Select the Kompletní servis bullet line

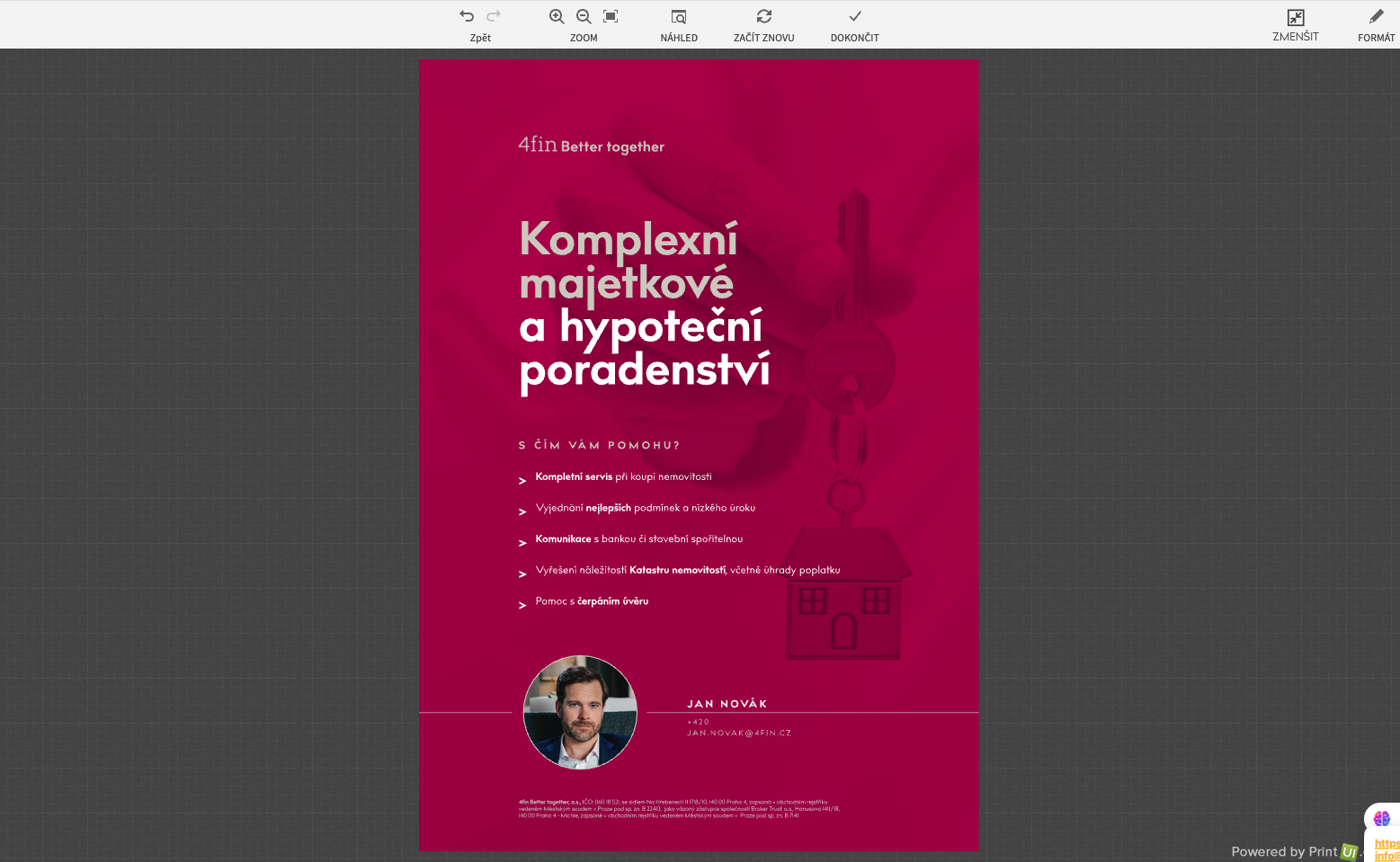tap(623, 477)
